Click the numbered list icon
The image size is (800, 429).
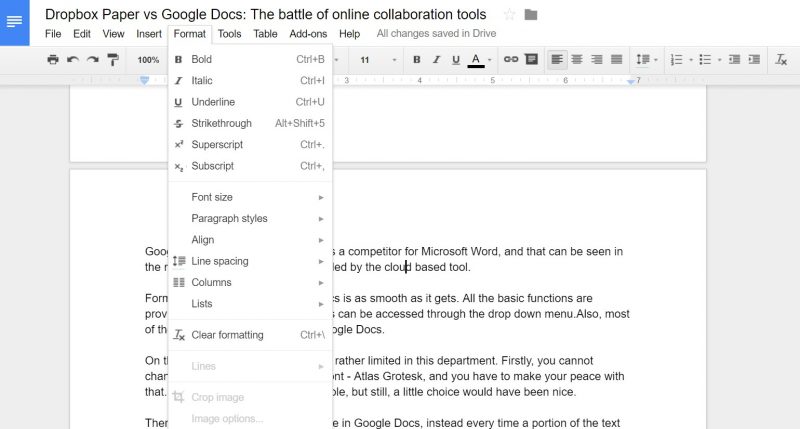677,60
